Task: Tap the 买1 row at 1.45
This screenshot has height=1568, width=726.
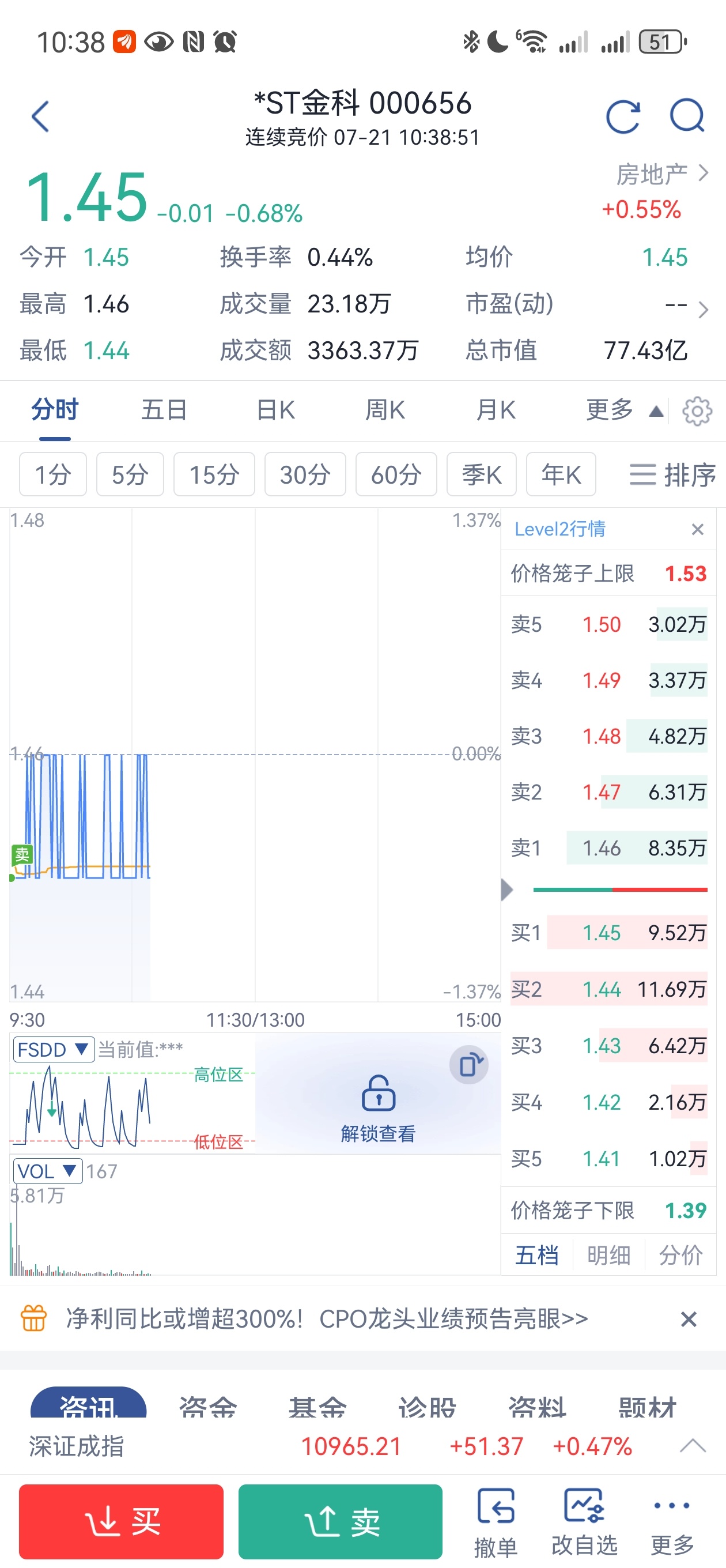Action: click(608, 932)
